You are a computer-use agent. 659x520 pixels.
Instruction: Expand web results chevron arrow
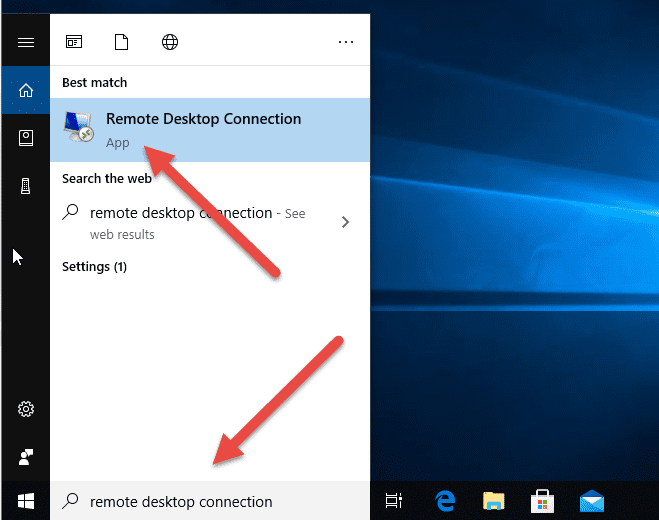click(345, 222)
